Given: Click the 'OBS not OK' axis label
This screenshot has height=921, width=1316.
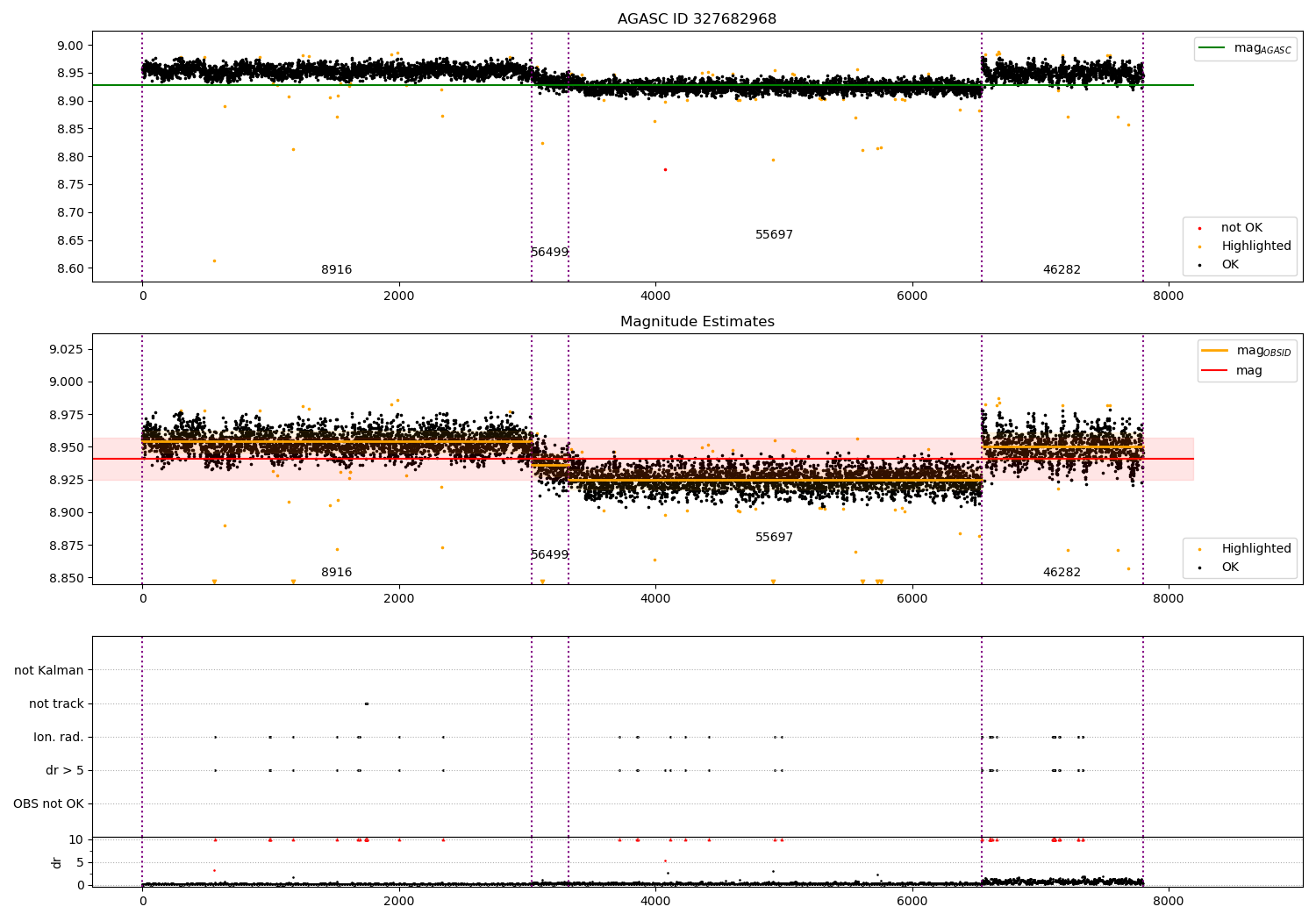Looking at the screenshot, I should pyautogui.click(x=49, y=803).
